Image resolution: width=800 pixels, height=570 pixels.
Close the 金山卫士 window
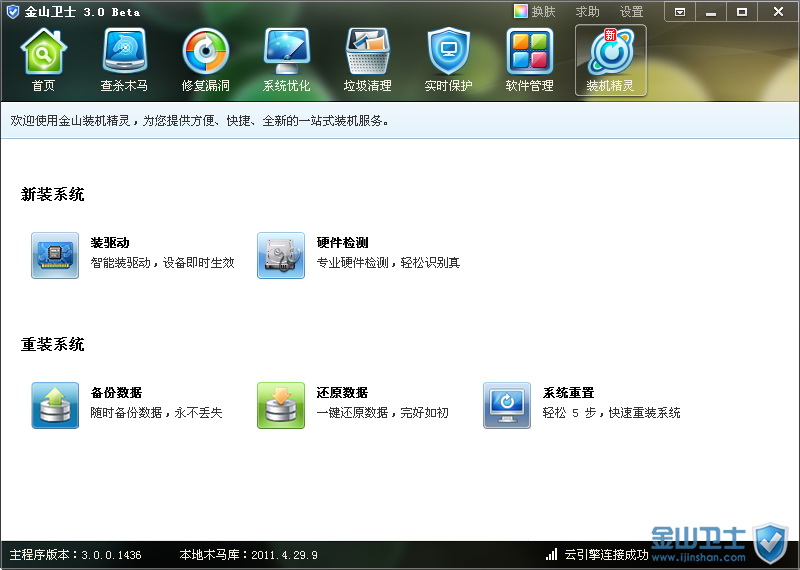[778, 12]
